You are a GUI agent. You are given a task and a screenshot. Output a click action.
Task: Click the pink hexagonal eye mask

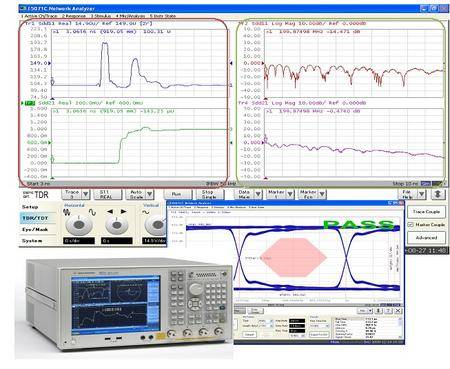click(x=294, y=258)
